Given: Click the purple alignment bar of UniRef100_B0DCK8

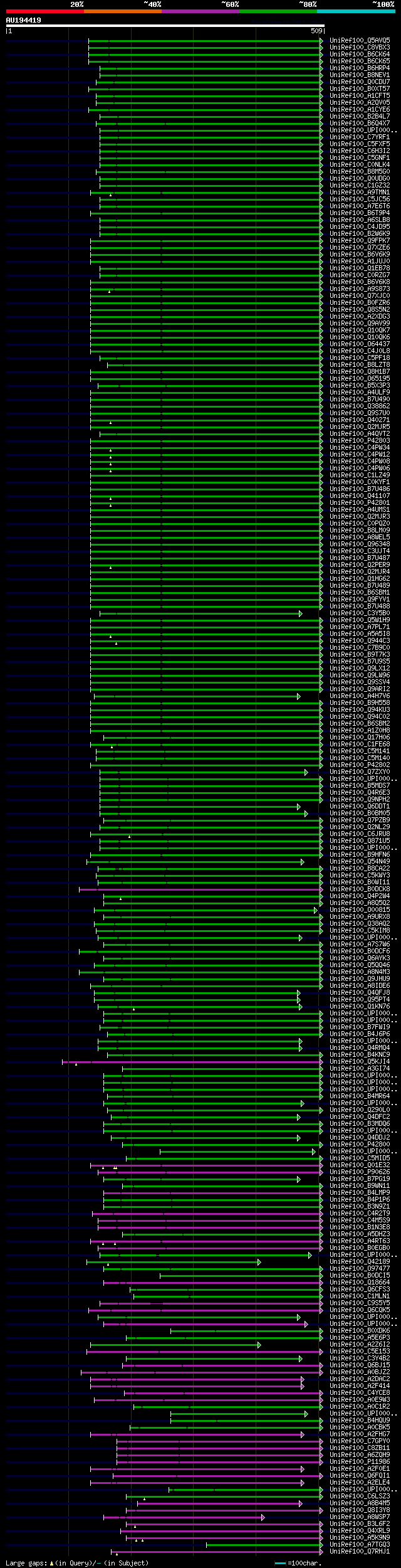Looking at the screenshot, I should pos(200,889).
